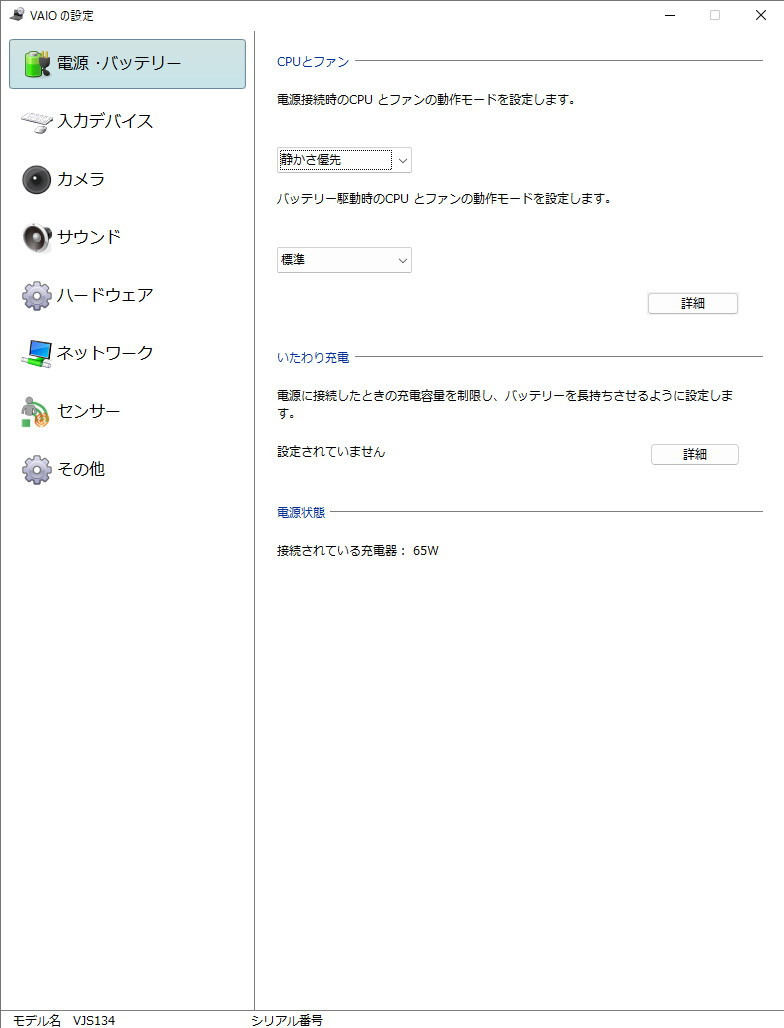Image resolution: width=784 pixels, height=1028 pixels.
Task: Click the シリアル番号 status bar label
Action: pos(286,1020)
